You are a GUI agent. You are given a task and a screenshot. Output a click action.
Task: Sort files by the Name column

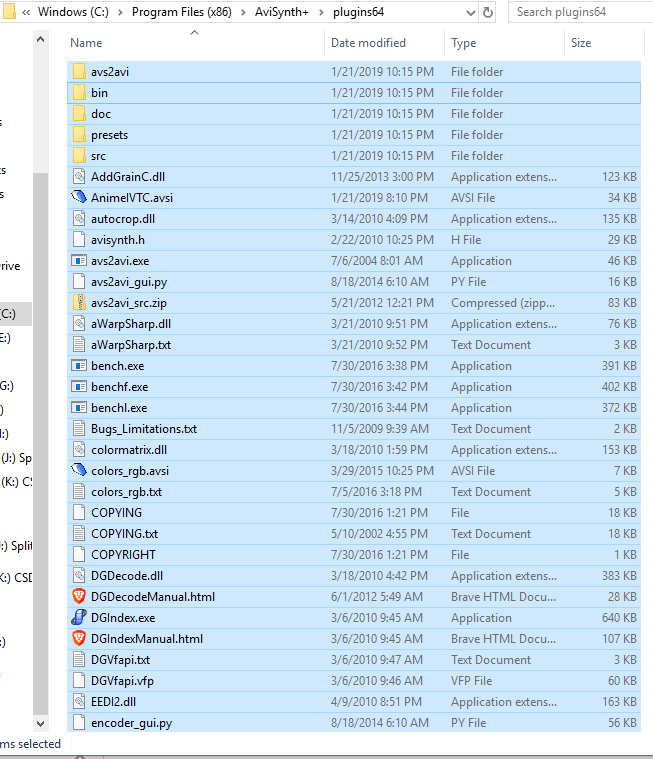195,43
